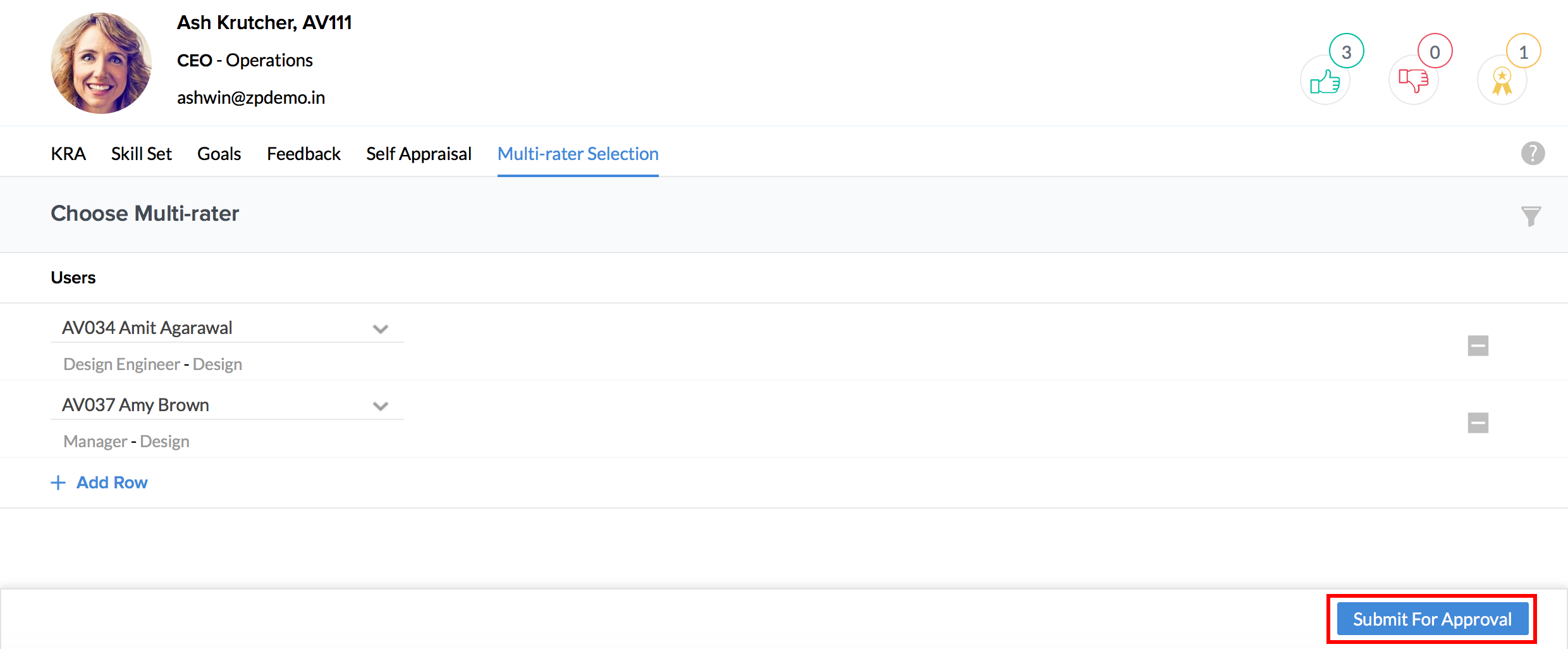
Task: Click the plus icon beside Add Row
Action: pyautogui.click(x=58, y=483)
